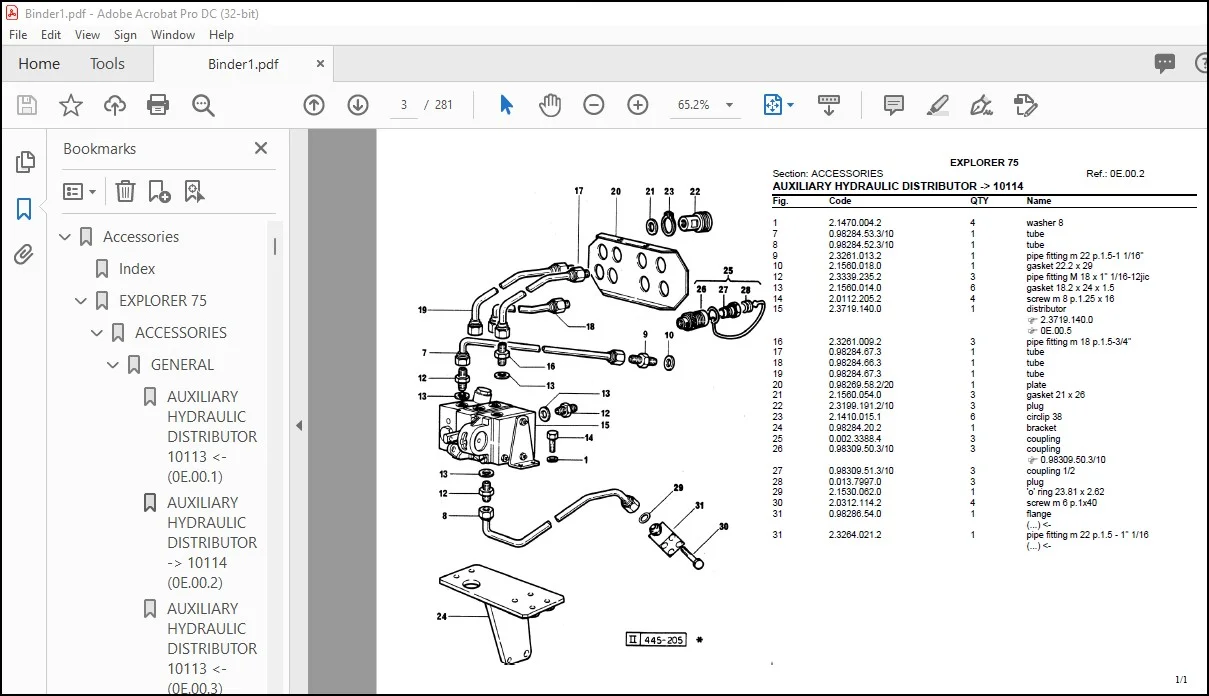Click the 'circlip 38' part name

pos(1044,418)
